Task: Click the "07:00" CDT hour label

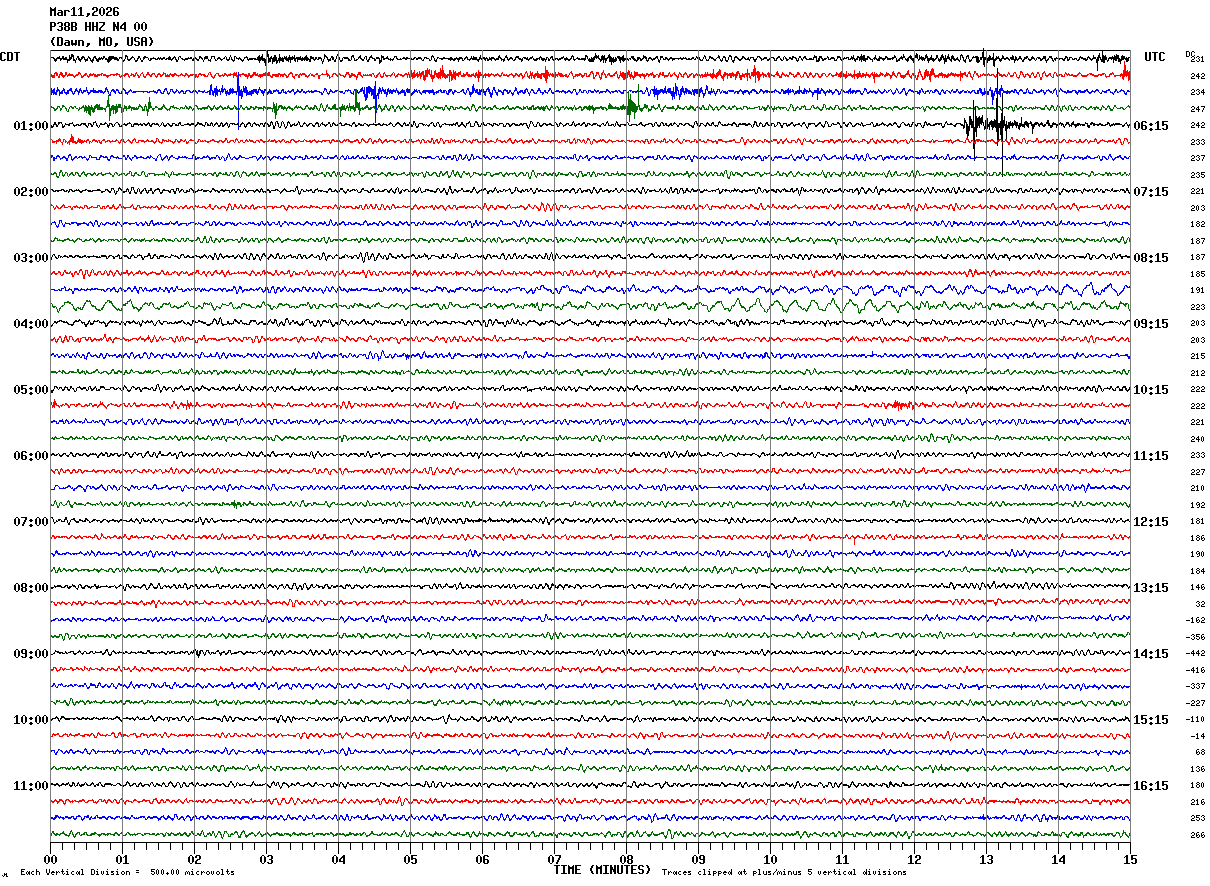Action: [31, 522]
